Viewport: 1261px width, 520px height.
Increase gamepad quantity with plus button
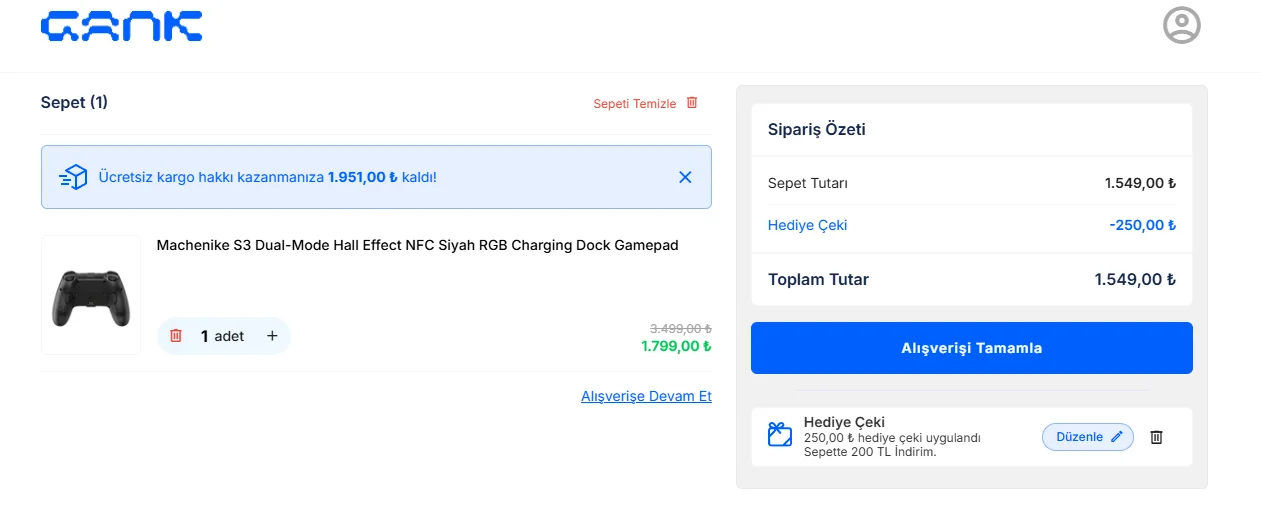tap(272, 336)
